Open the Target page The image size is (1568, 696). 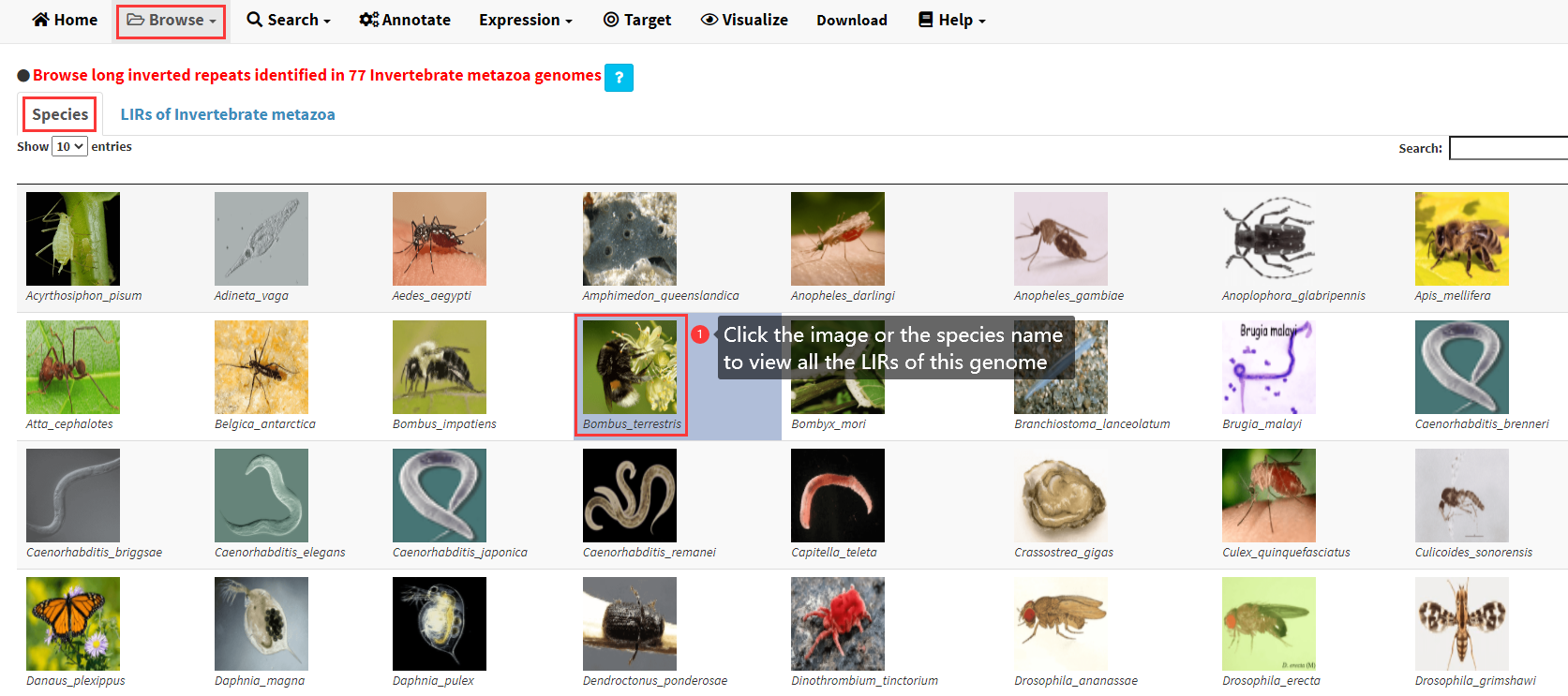(x=637, y=20)
